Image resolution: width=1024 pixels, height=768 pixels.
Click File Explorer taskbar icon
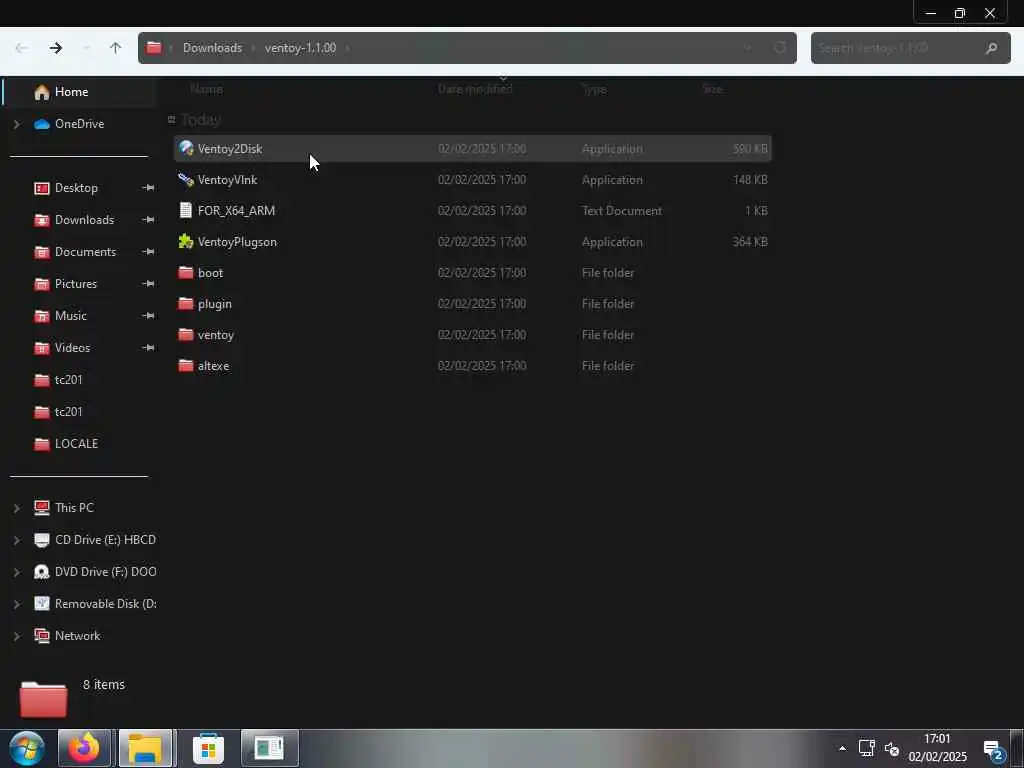pos(146,748)
